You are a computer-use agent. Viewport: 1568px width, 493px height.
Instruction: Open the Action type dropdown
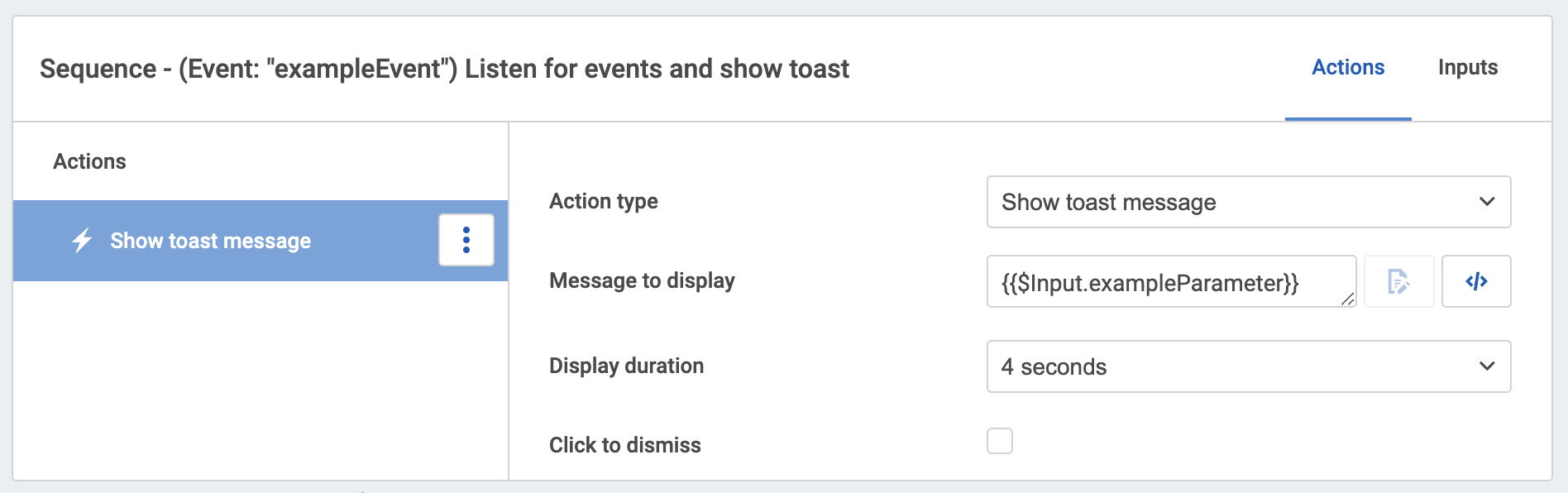[x=1249, y=201]
